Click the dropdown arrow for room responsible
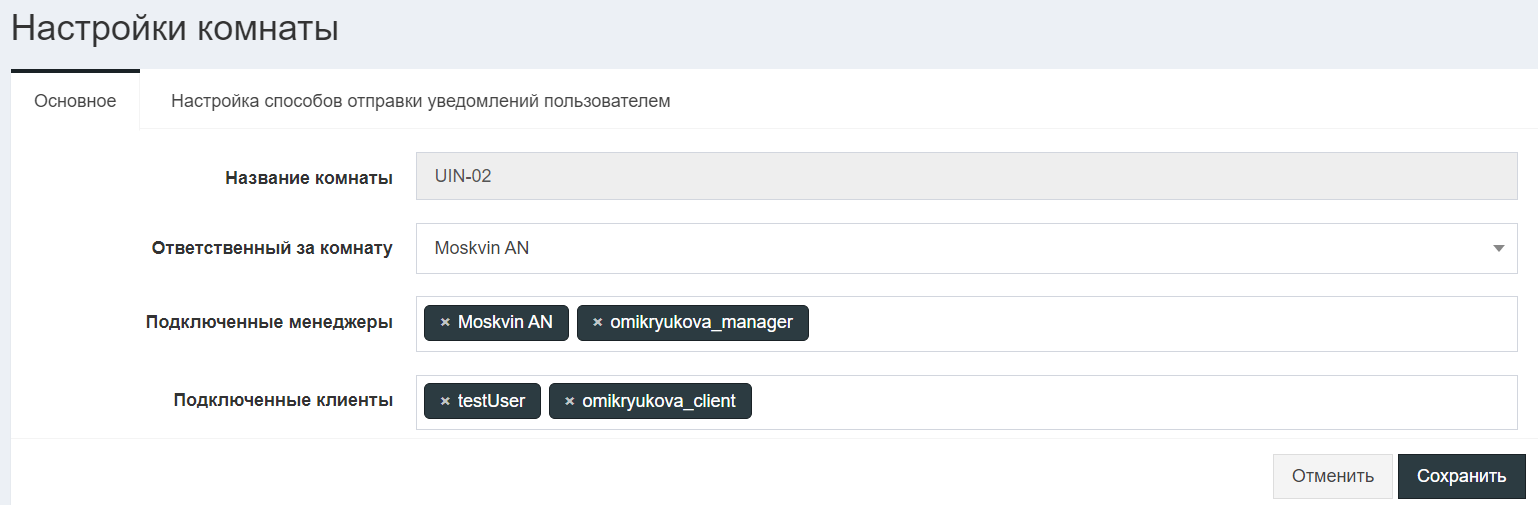 pyautogui.click(x=1498, y=248)
